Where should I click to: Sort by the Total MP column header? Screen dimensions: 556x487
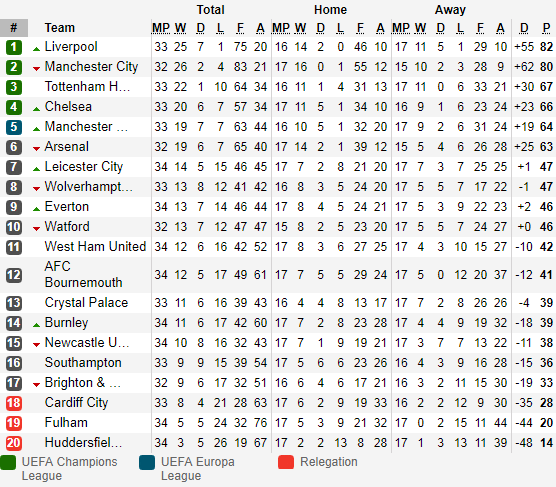point(161,28)
